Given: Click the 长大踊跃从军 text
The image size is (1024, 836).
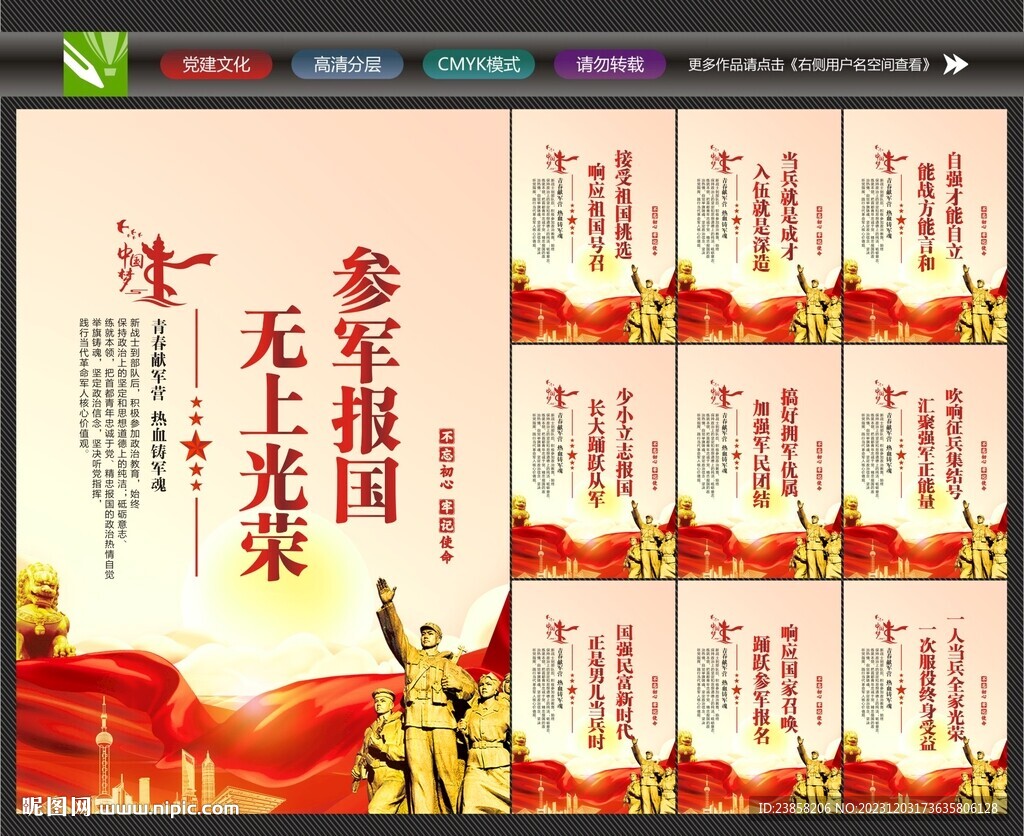Looking at the screenshot, I should coord(596,453).
